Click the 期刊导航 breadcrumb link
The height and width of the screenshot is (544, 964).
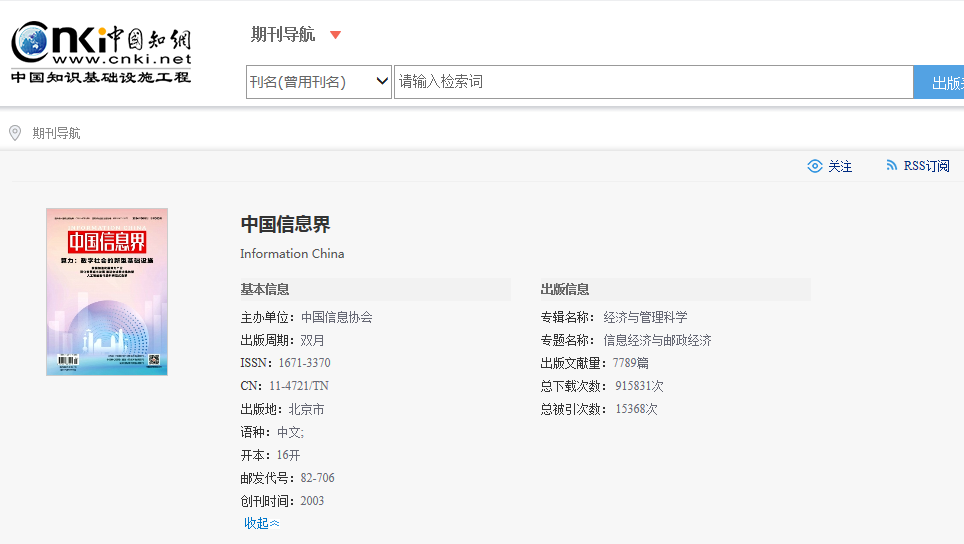[56, 133]
